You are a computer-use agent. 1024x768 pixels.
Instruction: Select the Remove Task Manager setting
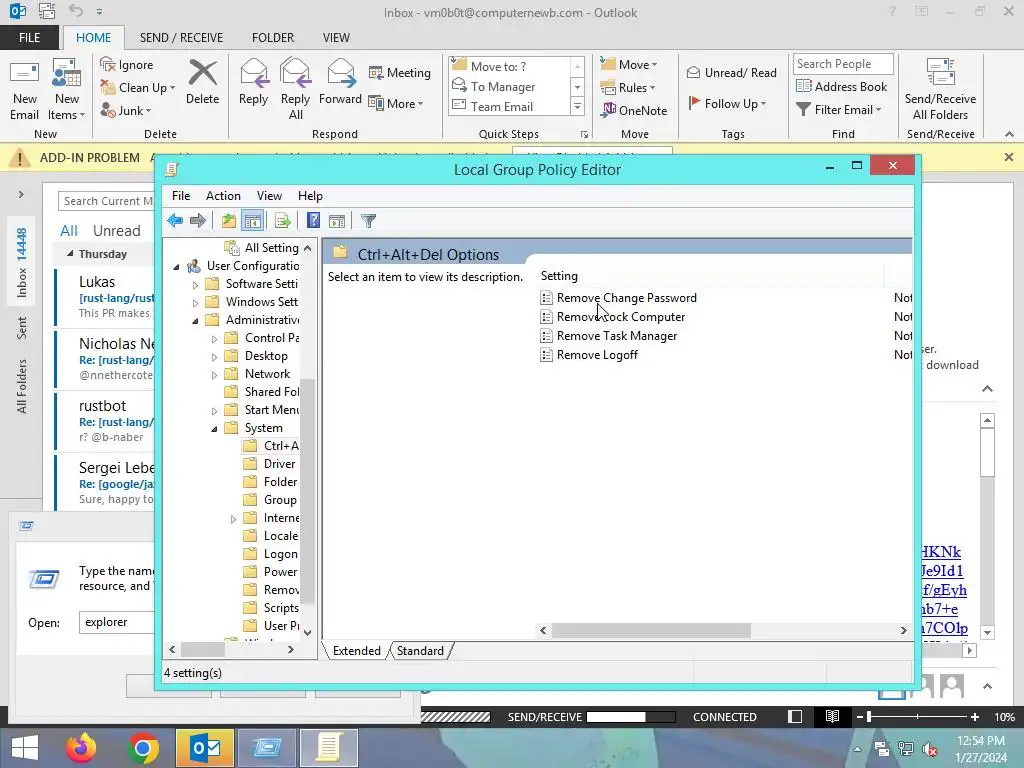[616, 336]
